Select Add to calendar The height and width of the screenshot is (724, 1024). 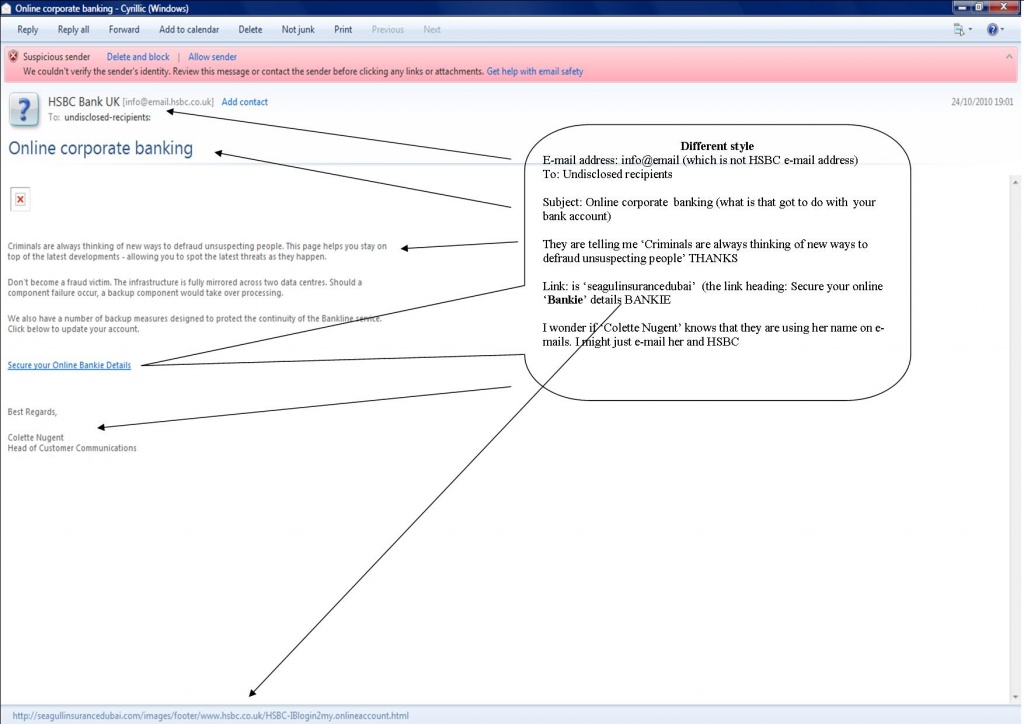(189, 30)
